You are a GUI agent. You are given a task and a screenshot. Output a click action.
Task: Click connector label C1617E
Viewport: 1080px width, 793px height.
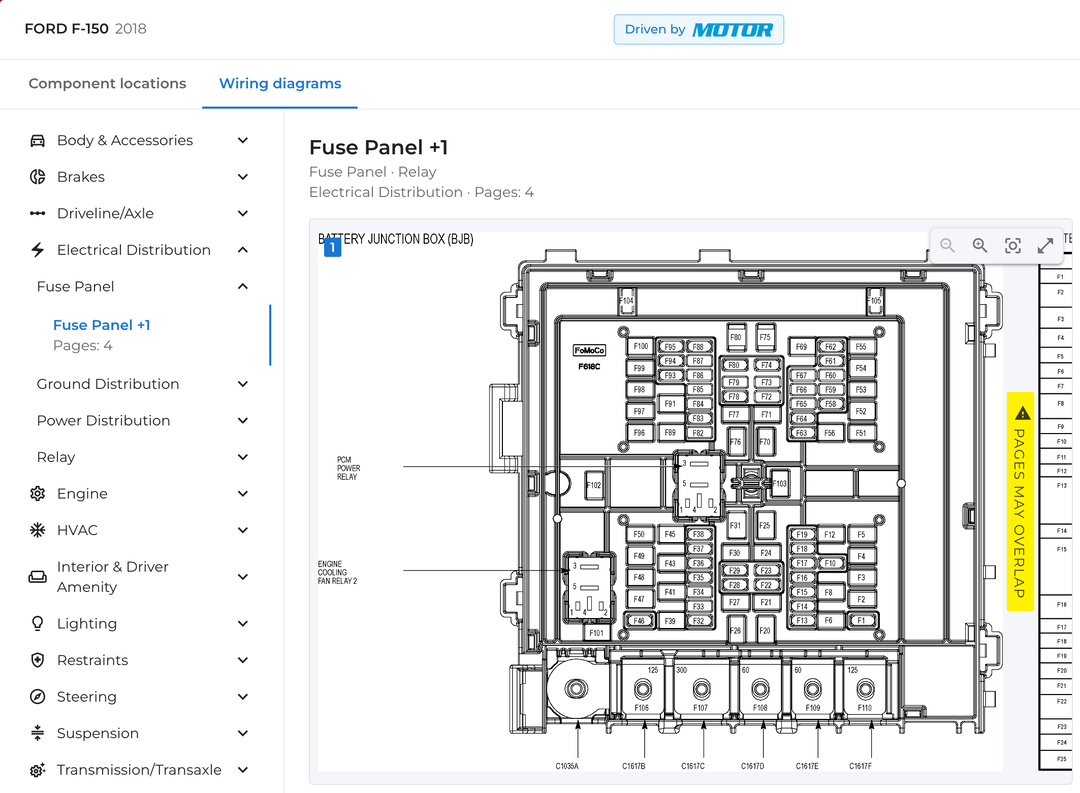(807, 766)
